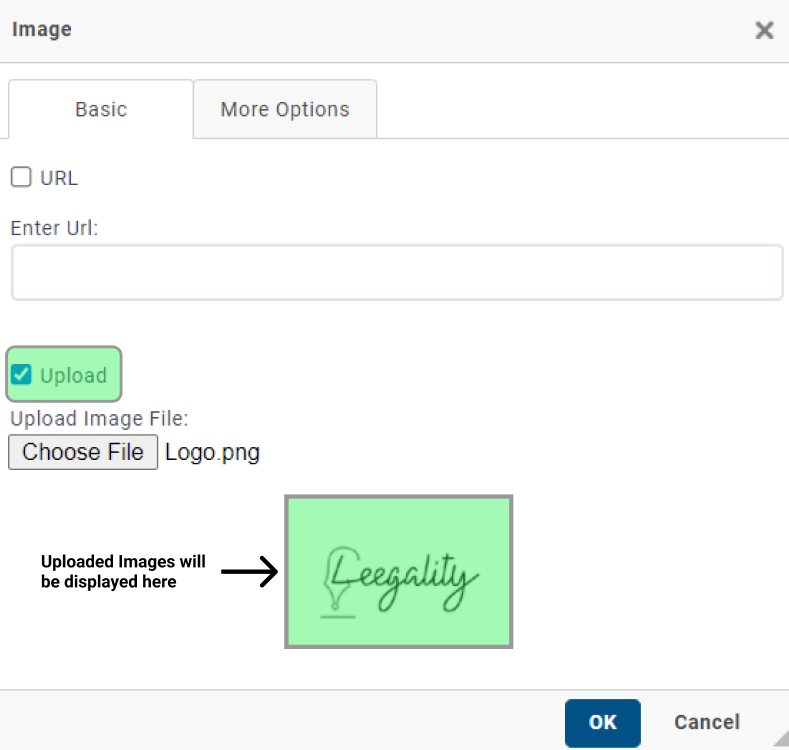Focus the Enter Url text field
Image resolution: width=789 pixels, height=750 pixels.
click(397, 272)
